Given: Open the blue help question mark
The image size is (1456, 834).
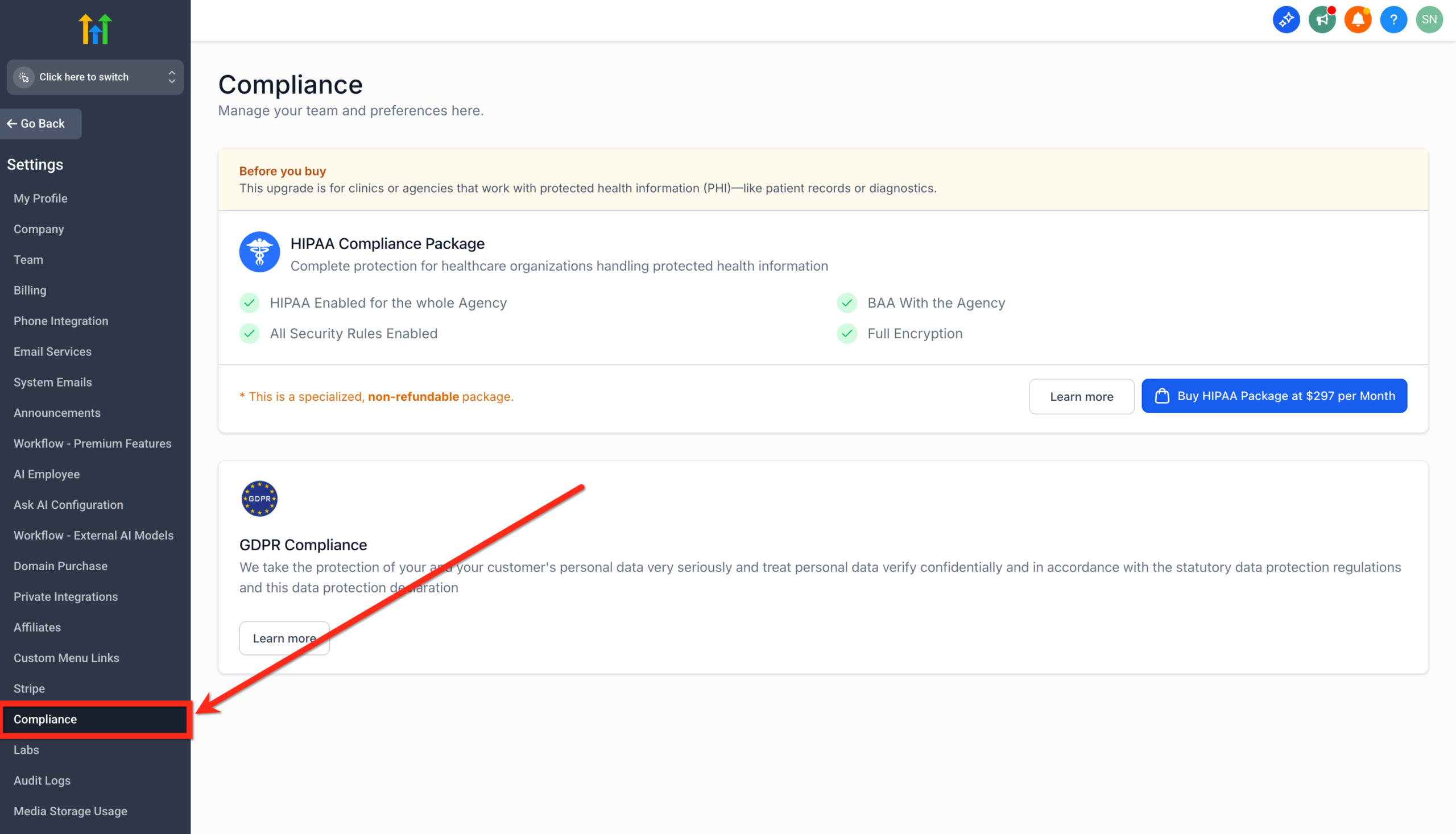Looking at the screenshot, I should pyautogui.click(x=1393, y=19).
